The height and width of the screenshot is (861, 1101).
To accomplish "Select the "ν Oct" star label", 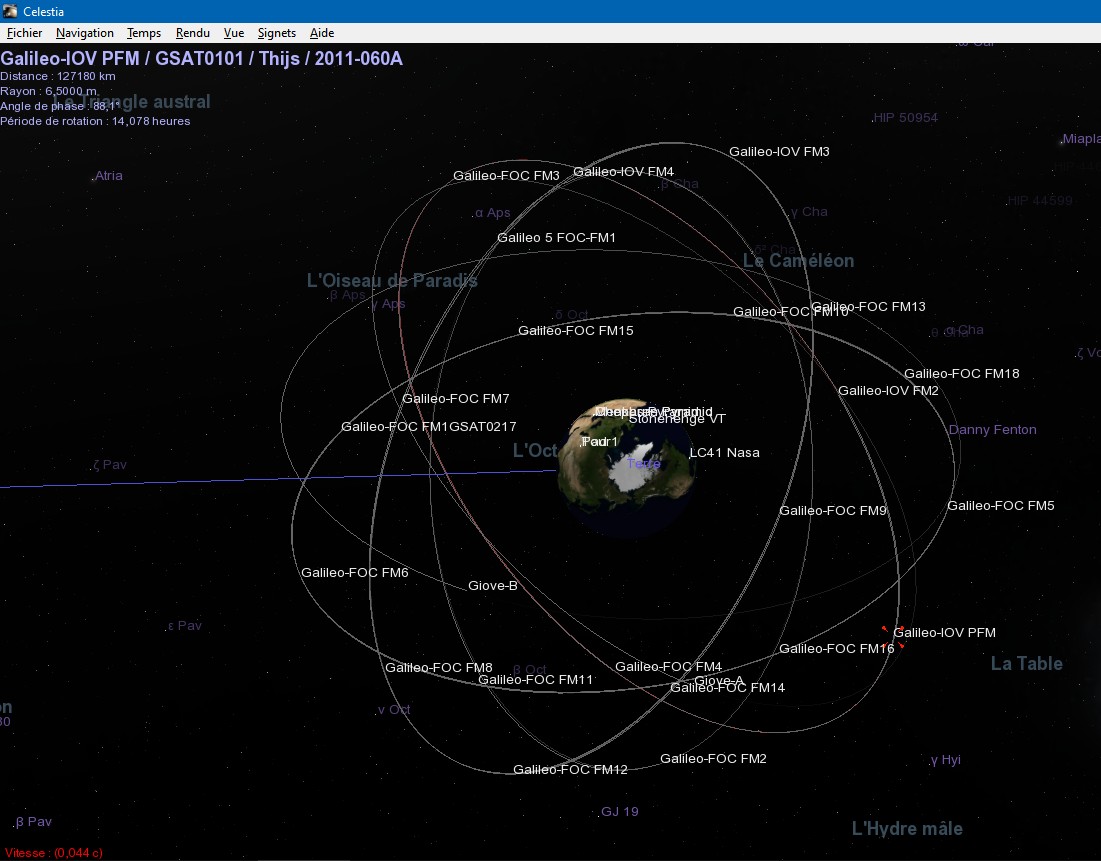I will [x=394, y=710].
